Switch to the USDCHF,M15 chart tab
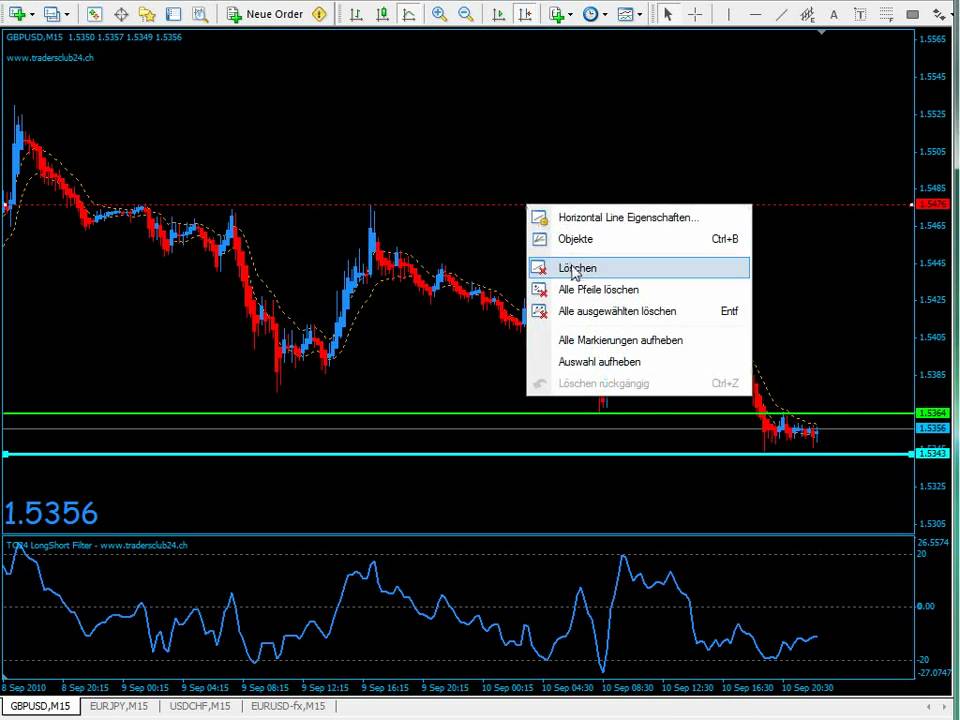The height and width of the screenshot is (720, 960). click(x=200, y=706)
